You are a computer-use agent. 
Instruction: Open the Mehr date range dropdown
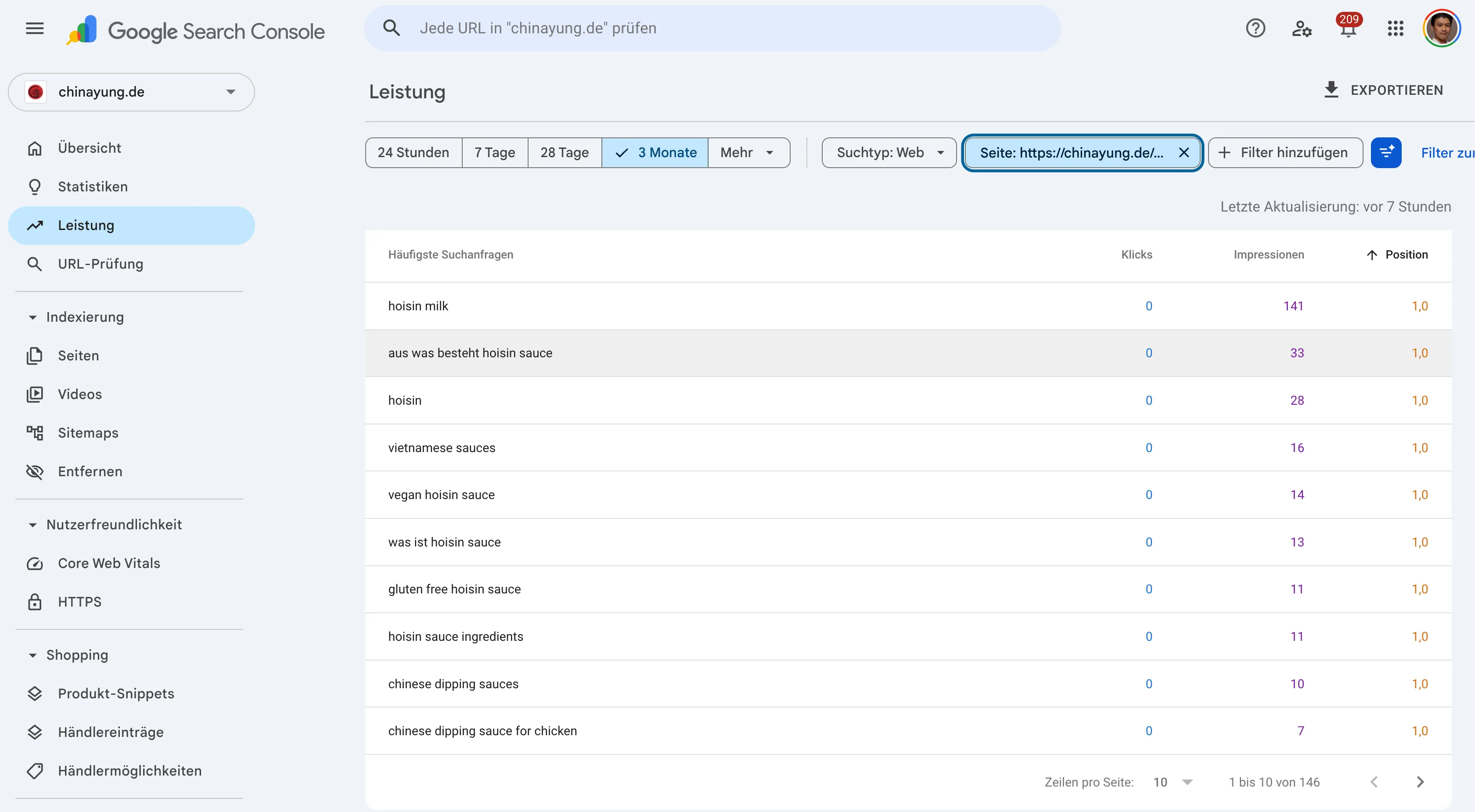(748, 153)
